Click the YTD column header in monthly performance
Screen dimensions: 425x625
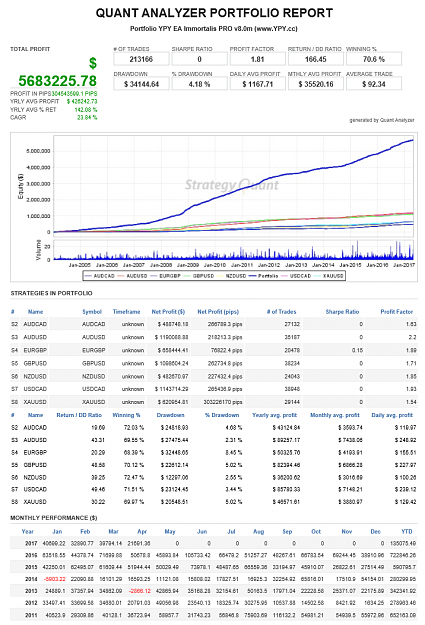[x=407, y=532]
